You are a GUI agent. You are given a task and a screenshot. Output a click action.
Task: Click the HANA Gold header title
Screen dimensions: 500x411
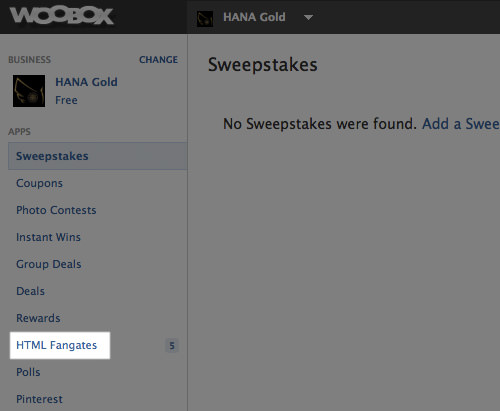pos(254,17)
